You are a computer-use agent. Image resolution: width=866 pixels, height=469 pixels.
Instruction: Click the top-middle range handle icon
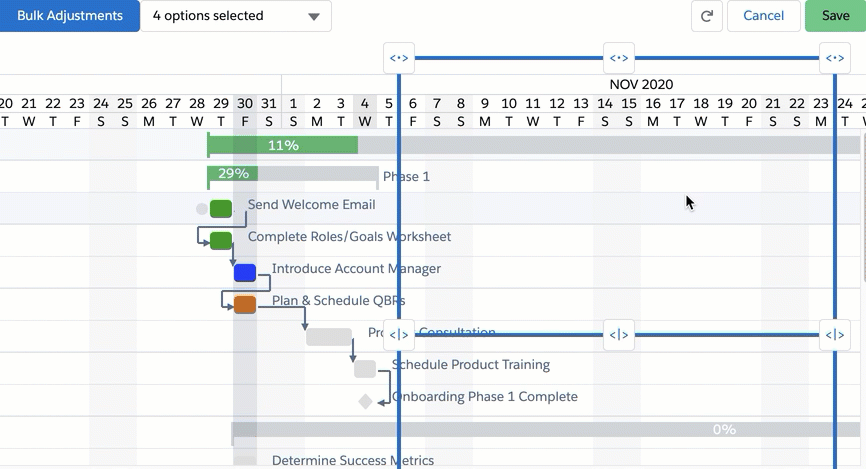point(619,58)
